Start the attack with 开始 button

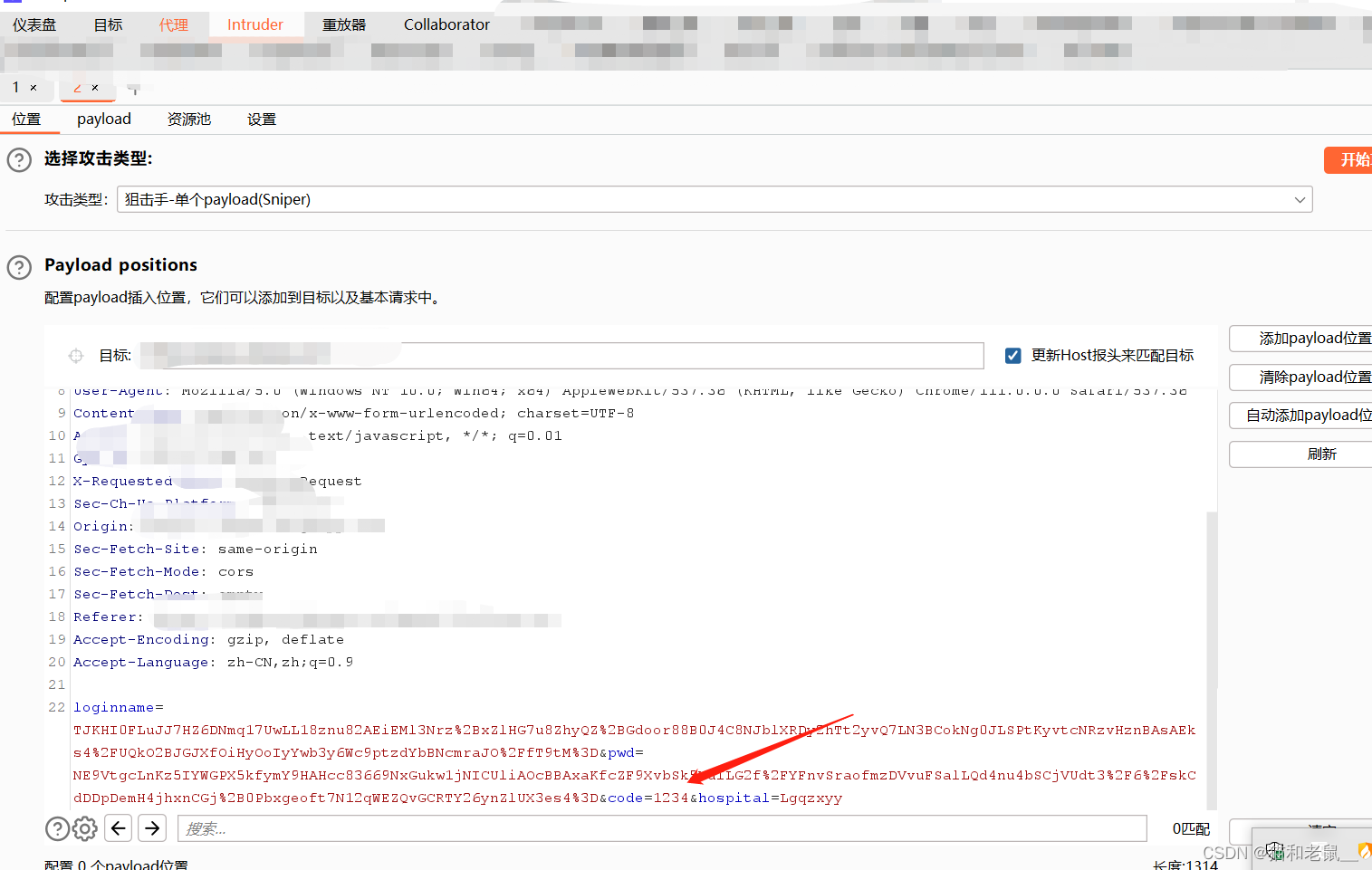pos(1349,159)
